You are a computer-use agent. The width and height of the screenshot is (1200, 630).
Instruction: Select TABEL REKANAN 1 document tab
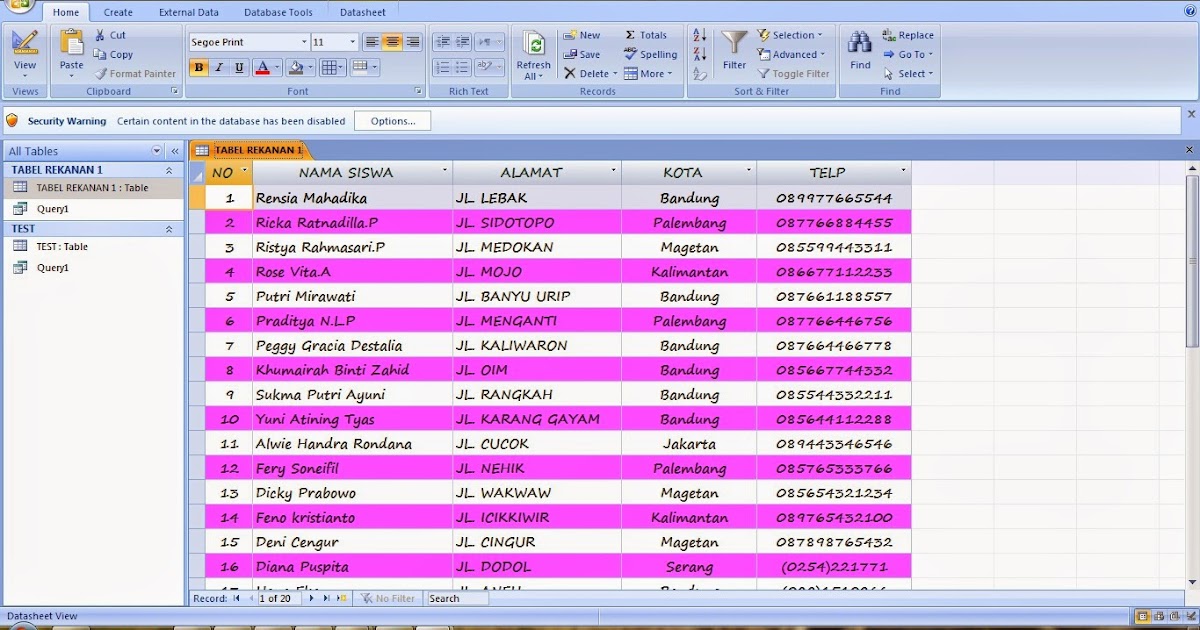(x=250, y=150)
